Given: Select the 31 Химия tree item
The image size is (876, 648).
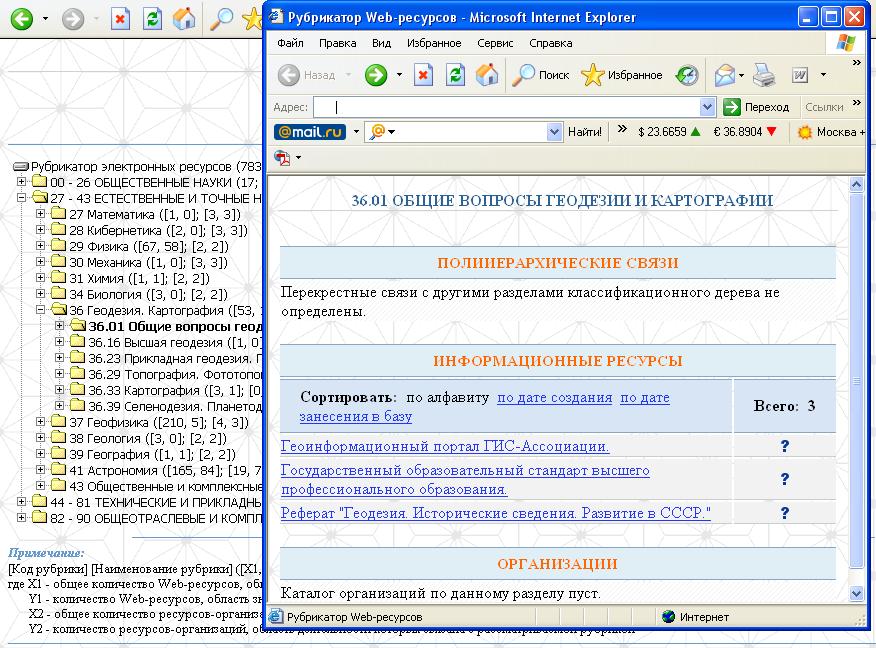Looking at the screenshot, I should point(139,278).
